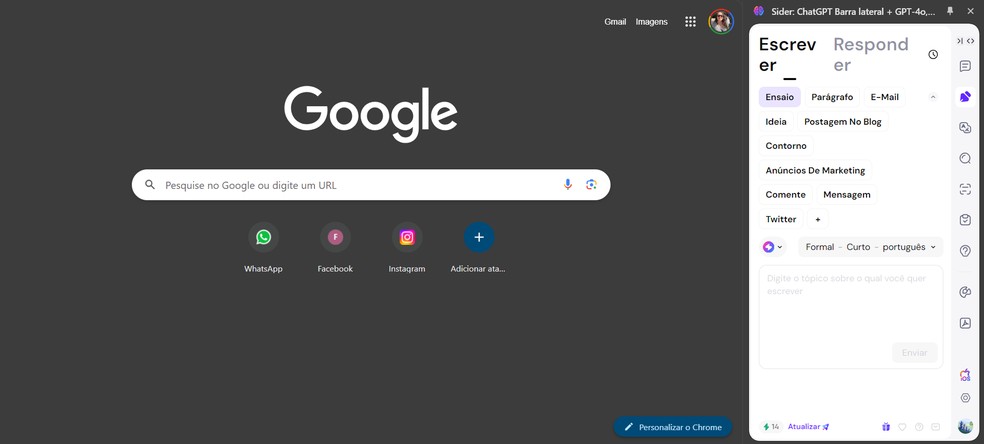984x444 pixels.
Task: Click the small help icon in Sider footer
Action: (x=919, y=426)
